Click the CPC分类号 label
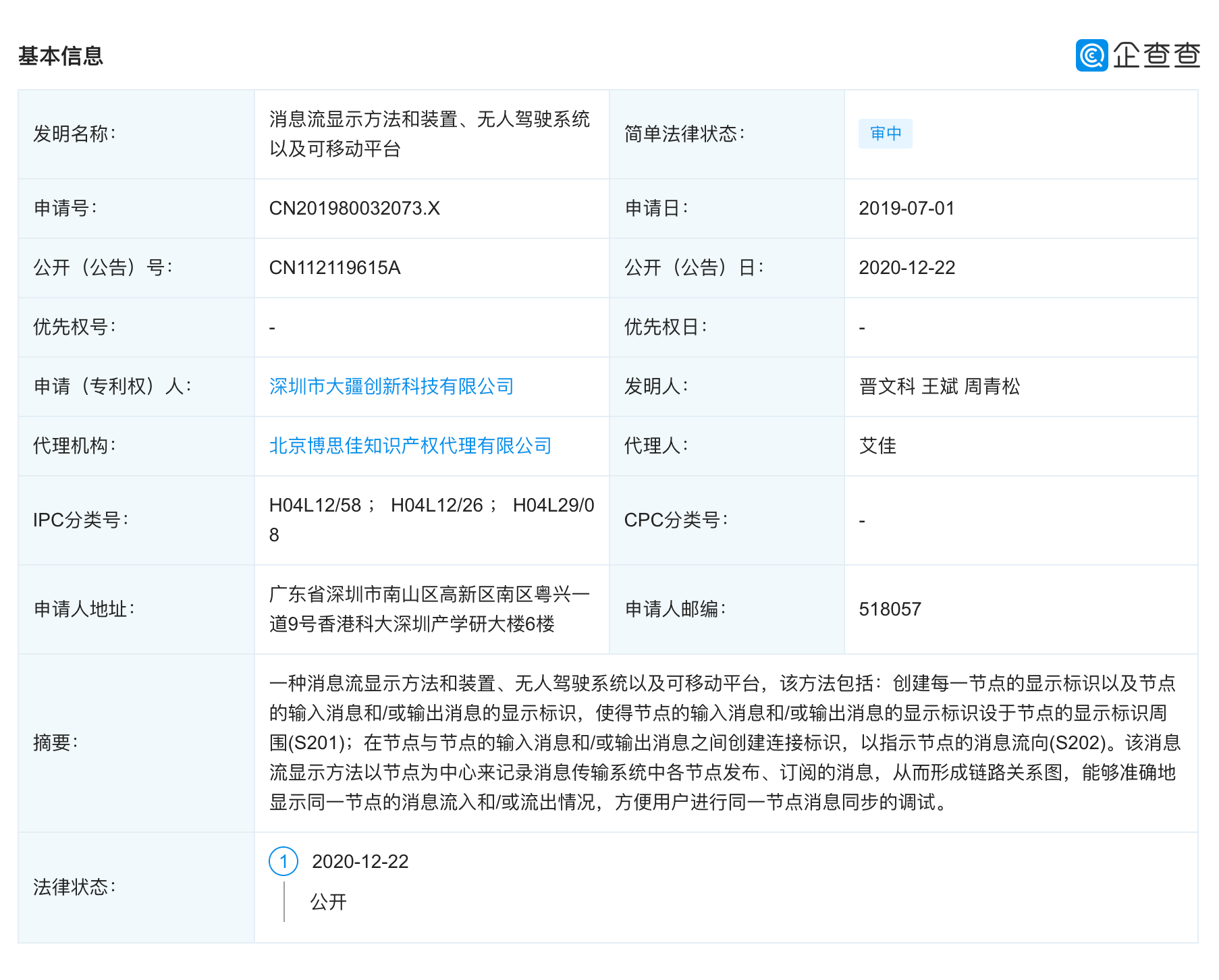1219x980 pixels. point(676,520)
